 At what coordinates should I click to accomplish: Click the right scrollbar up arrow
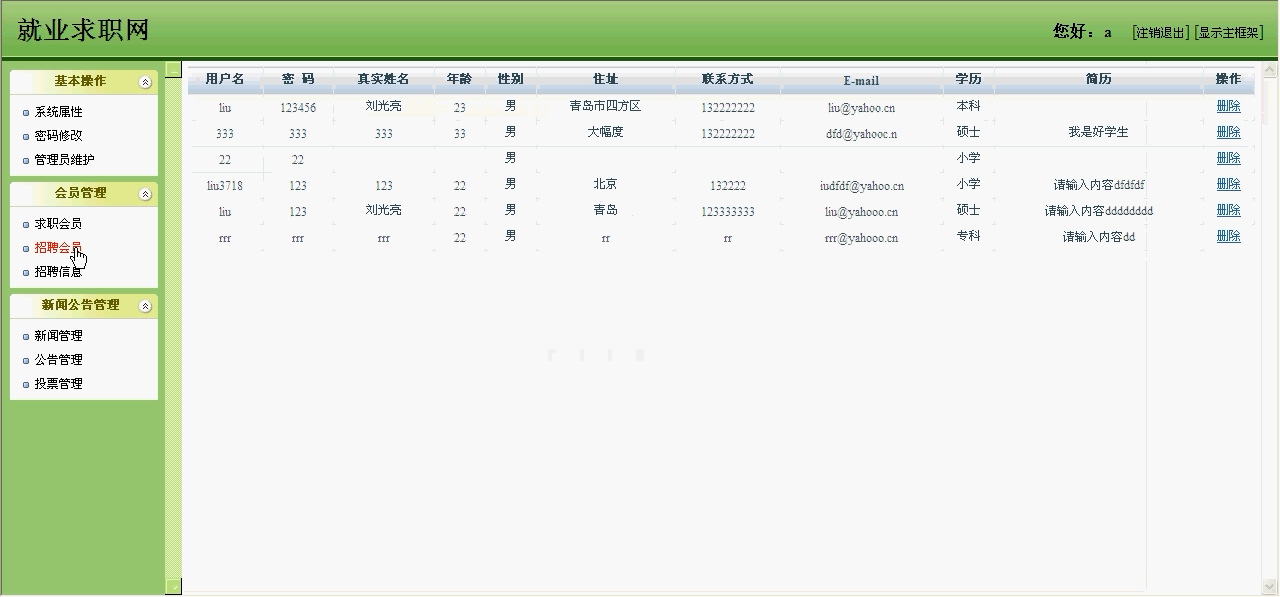[1271, 70]
